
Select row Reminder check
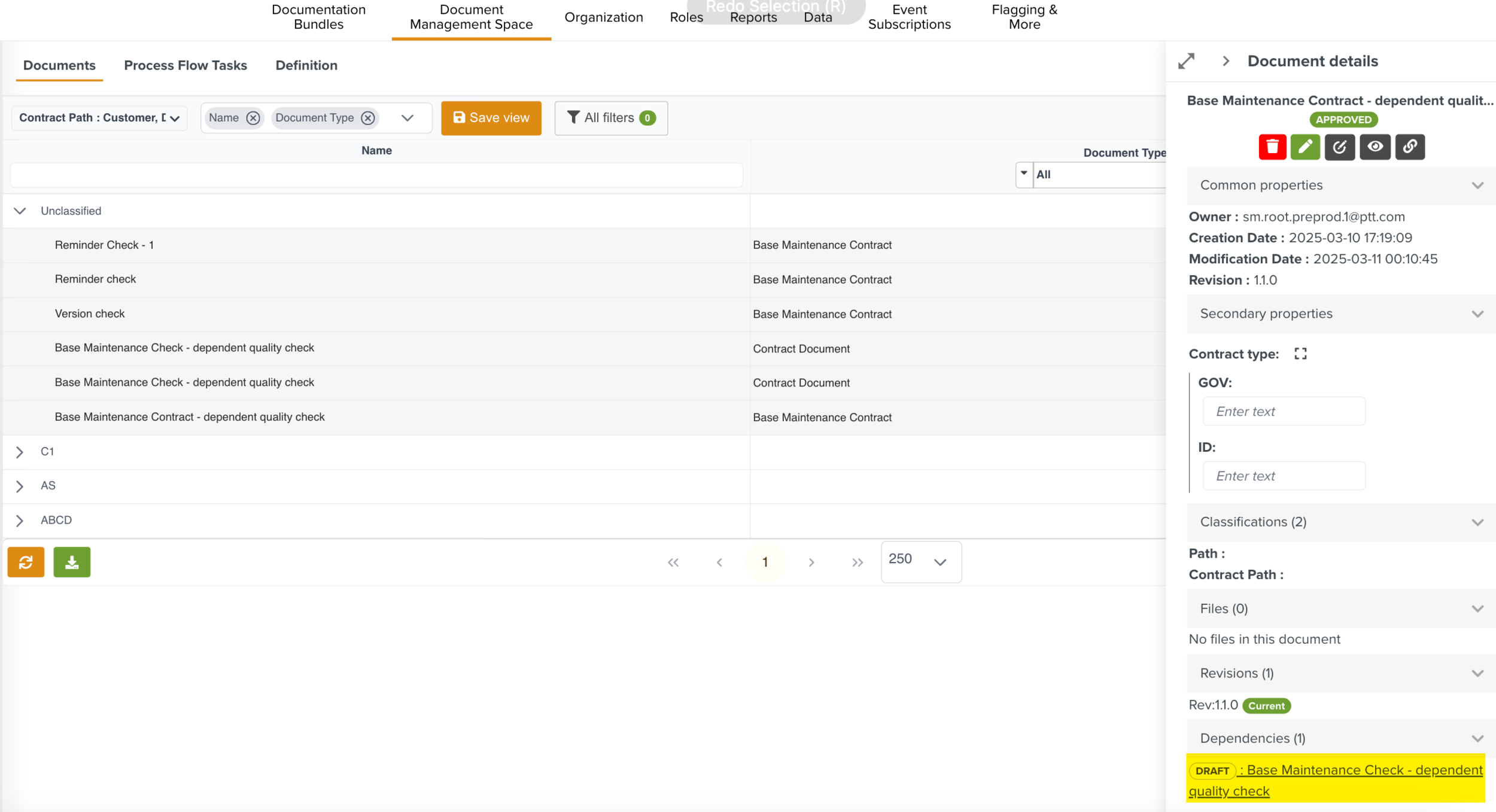tap(584, 279)
